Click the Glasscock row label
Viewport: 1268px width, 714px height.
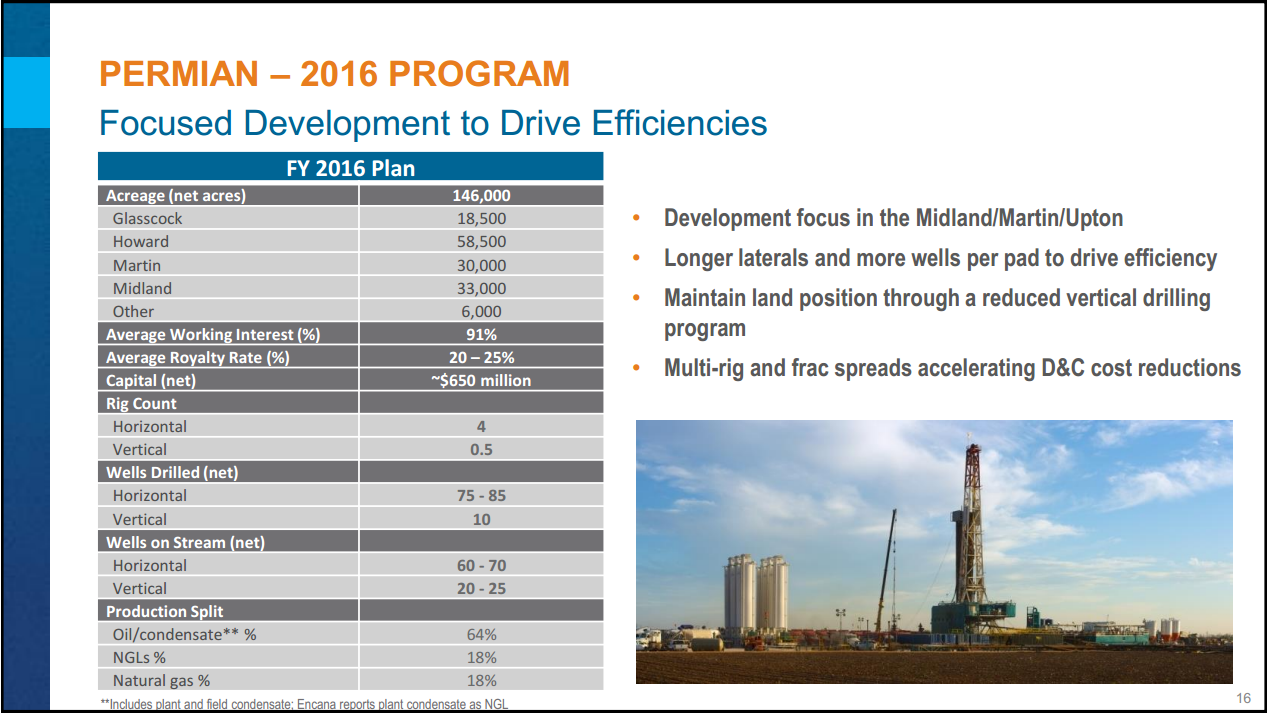[x=147, y=218]
